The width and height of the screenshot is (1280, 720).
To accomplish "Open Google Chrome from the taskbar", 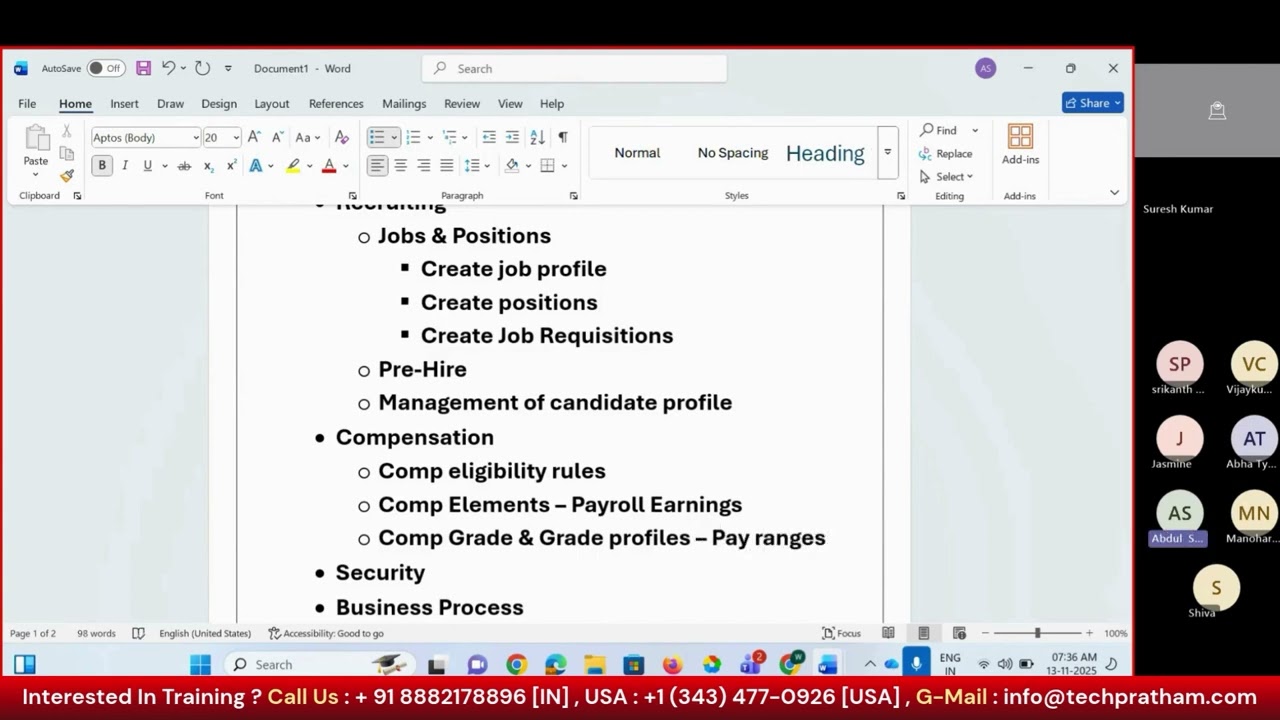I will [516, 665].
